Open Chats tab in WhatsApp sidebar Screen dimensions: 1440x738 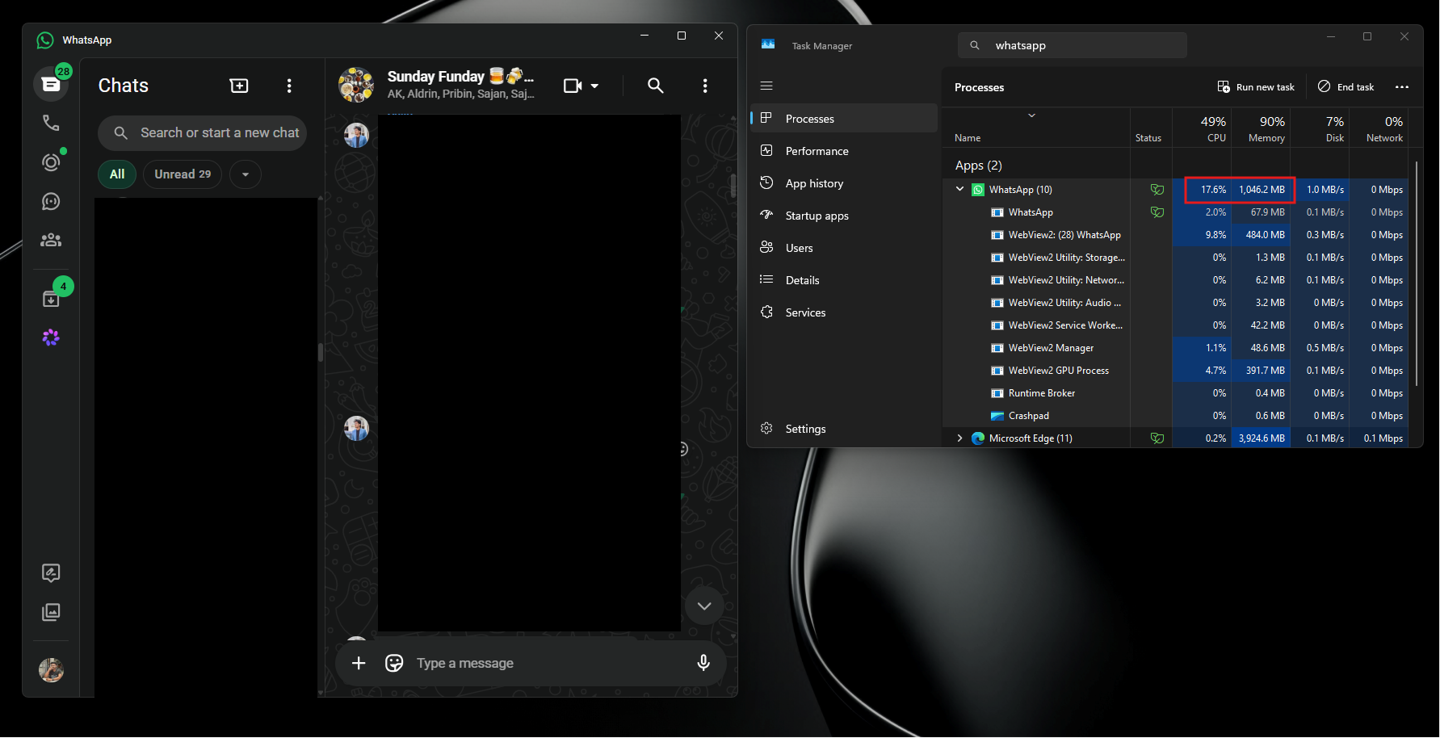(51, 84)
